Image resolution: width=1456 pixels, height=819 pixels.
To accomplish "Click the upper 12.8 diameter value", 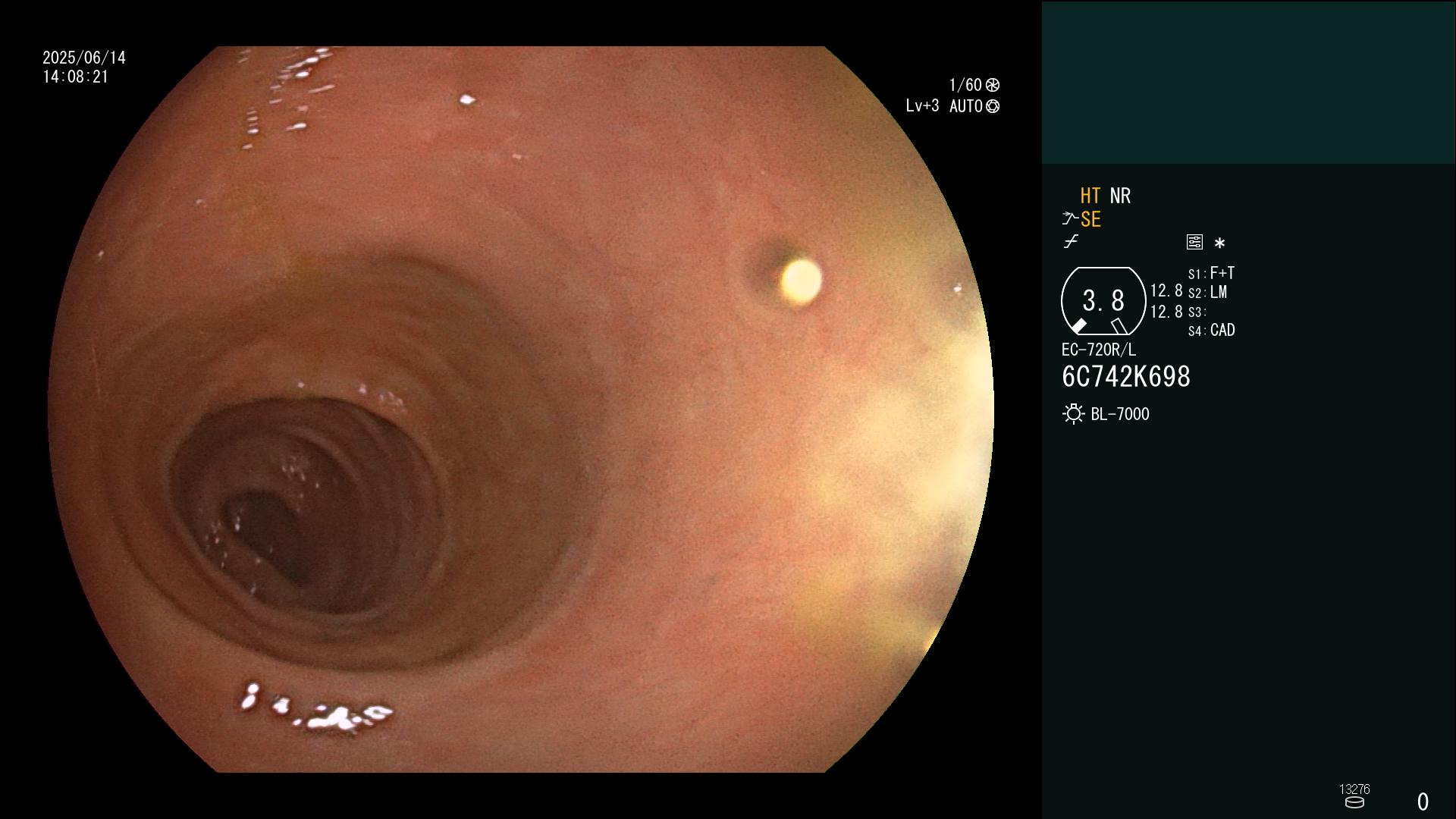I will [x=1166, y=291].
